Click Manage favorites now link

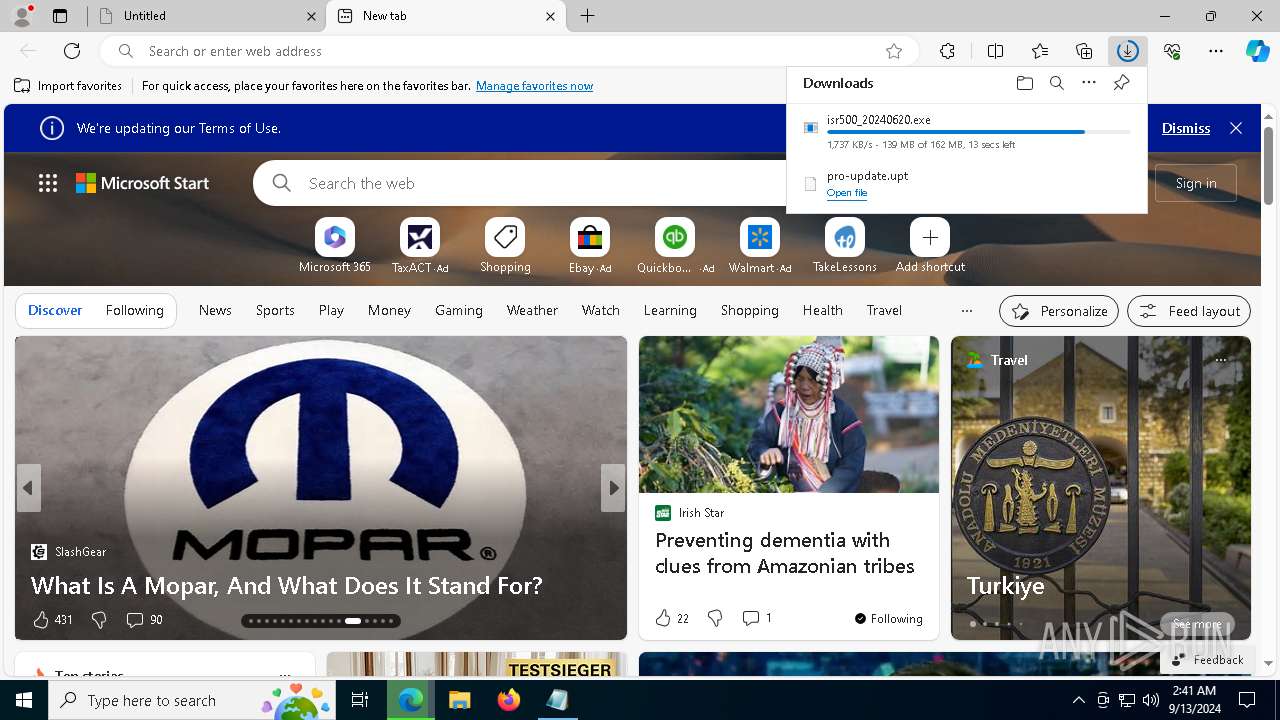[x=534, y=86]
